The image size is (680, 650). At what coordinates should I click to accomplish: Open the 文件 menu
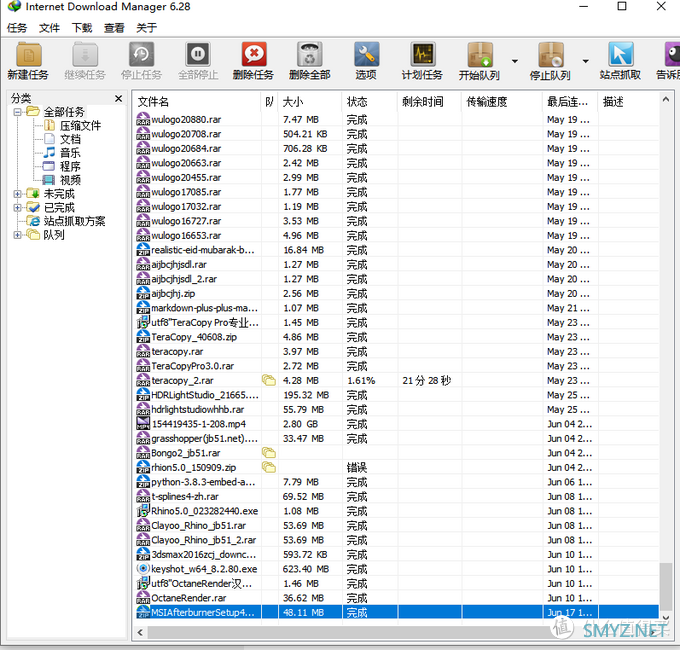[x=49, y=28]
